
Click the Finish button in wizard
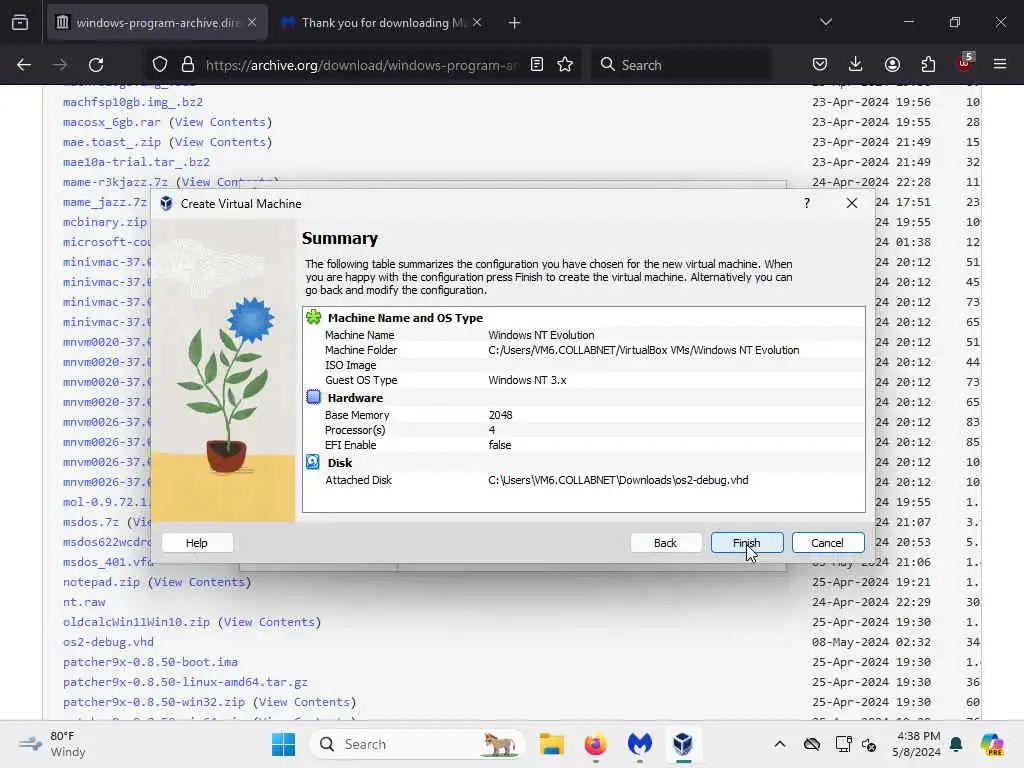(x=746, y=543)
